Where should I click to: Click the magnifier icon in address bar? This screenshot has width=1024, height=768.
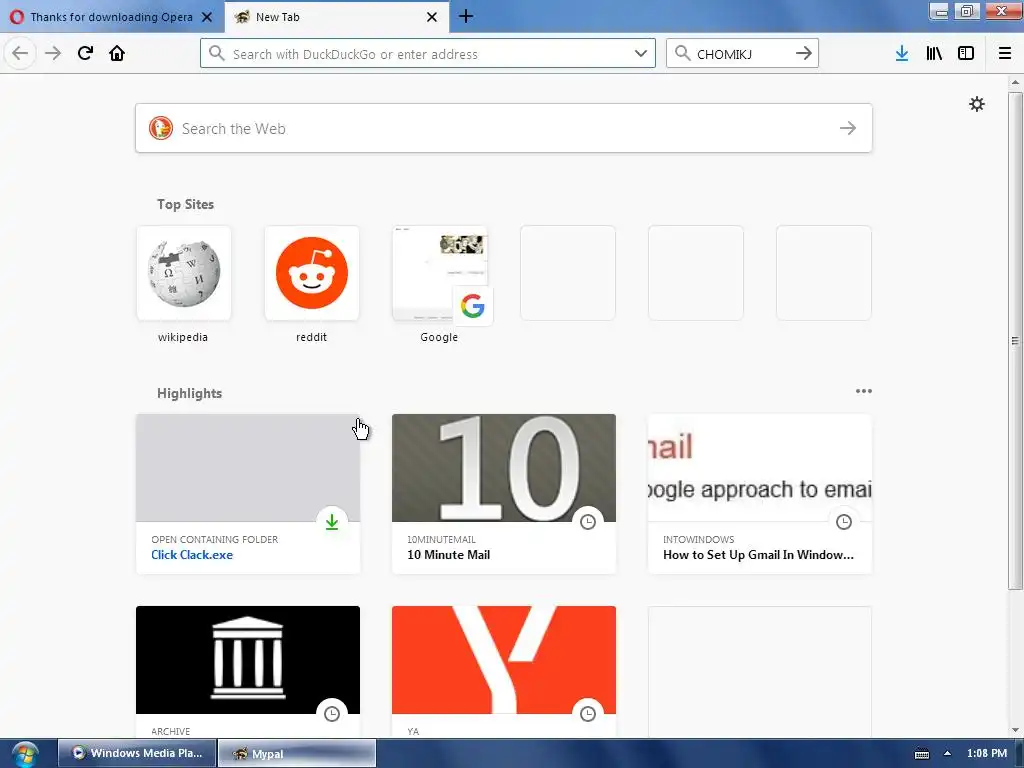(216, 53)
